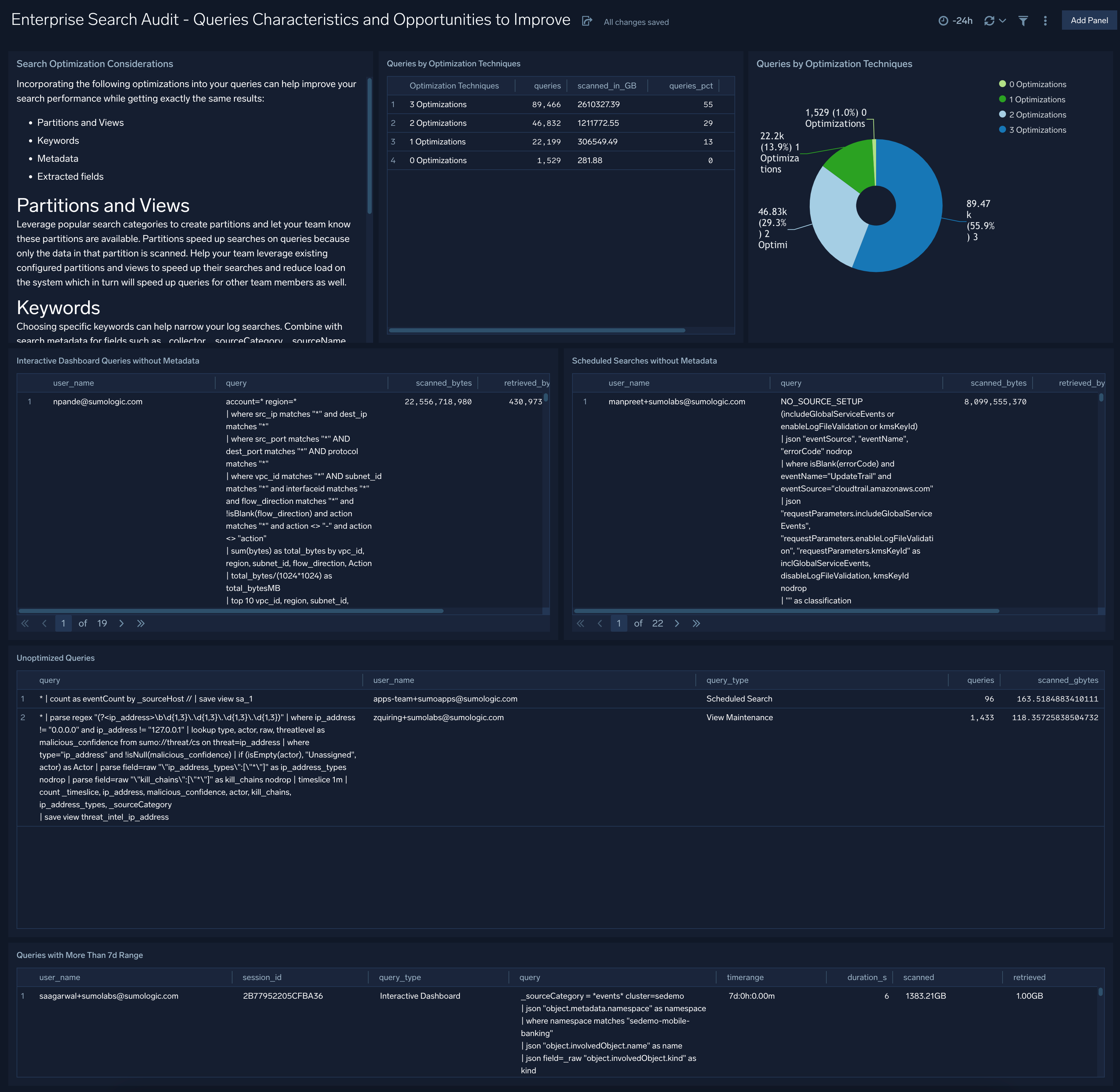Go to previous page in Scheduled Searches panel
1120x1092 pixels.
coord(600,623)
